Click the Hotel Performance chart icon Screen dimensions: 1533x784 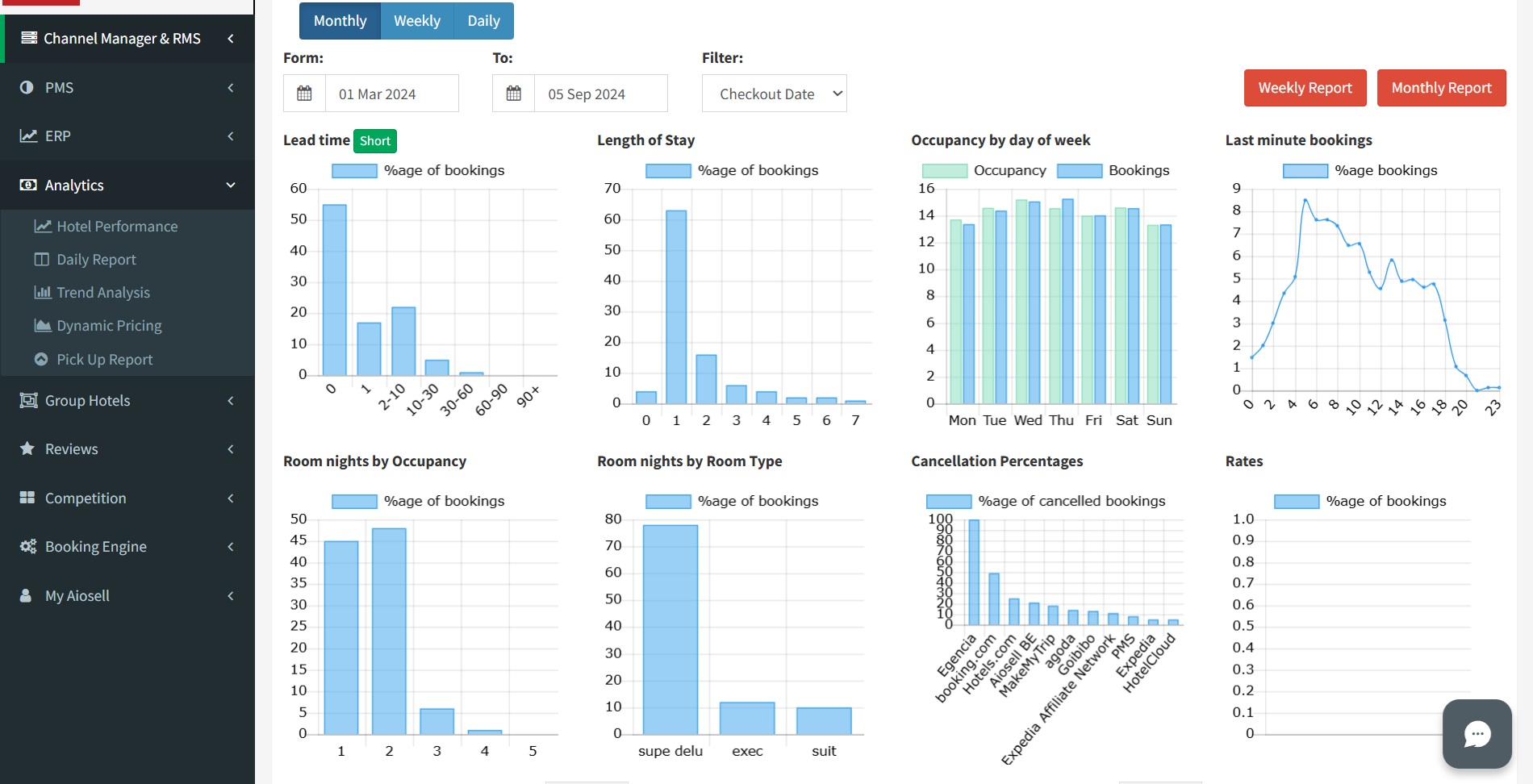point(43,226)
